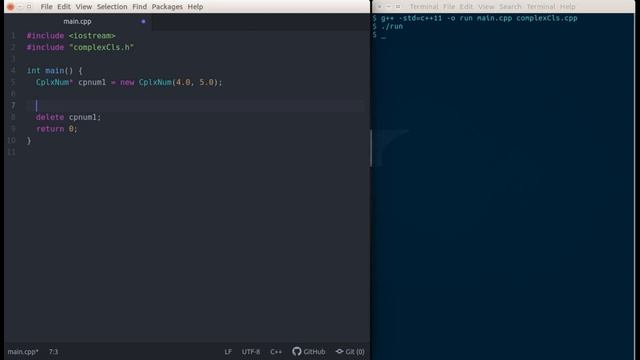Image resolution: width=640 pixels, height=360 pixels.
Task: Click the 'int main() {' line
Action: tap(54, 71)
